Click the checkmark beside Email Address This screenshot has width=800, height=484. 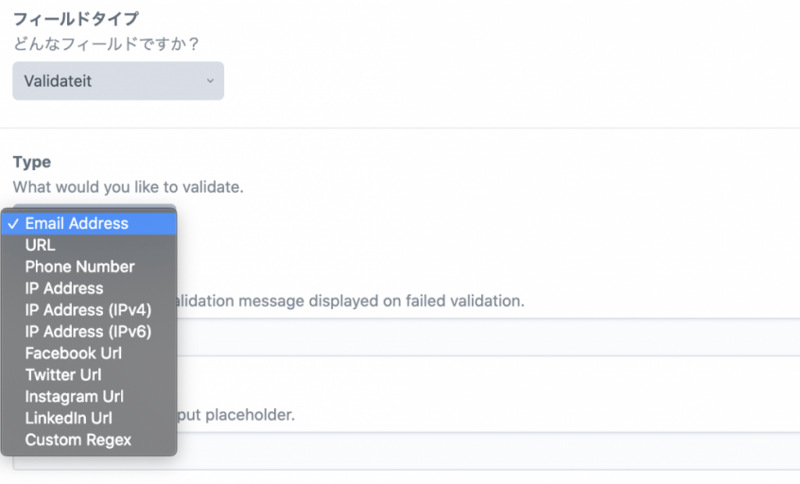(x=14, y=223)
